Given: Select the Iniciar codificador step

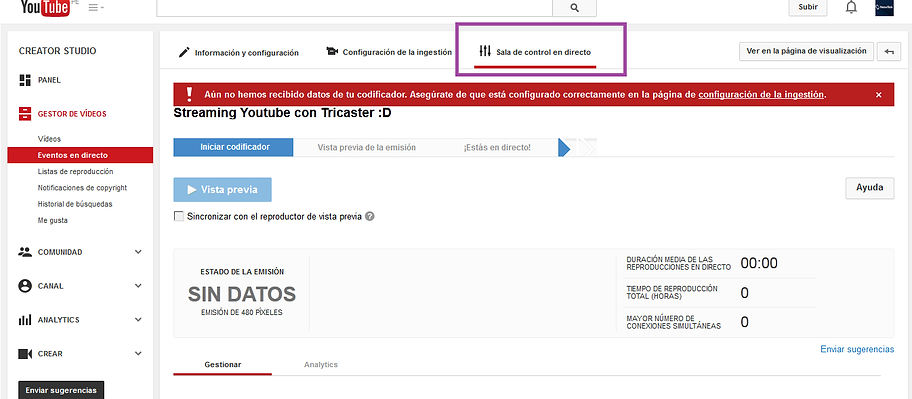Looking at the screenshot, I should 234,147.
